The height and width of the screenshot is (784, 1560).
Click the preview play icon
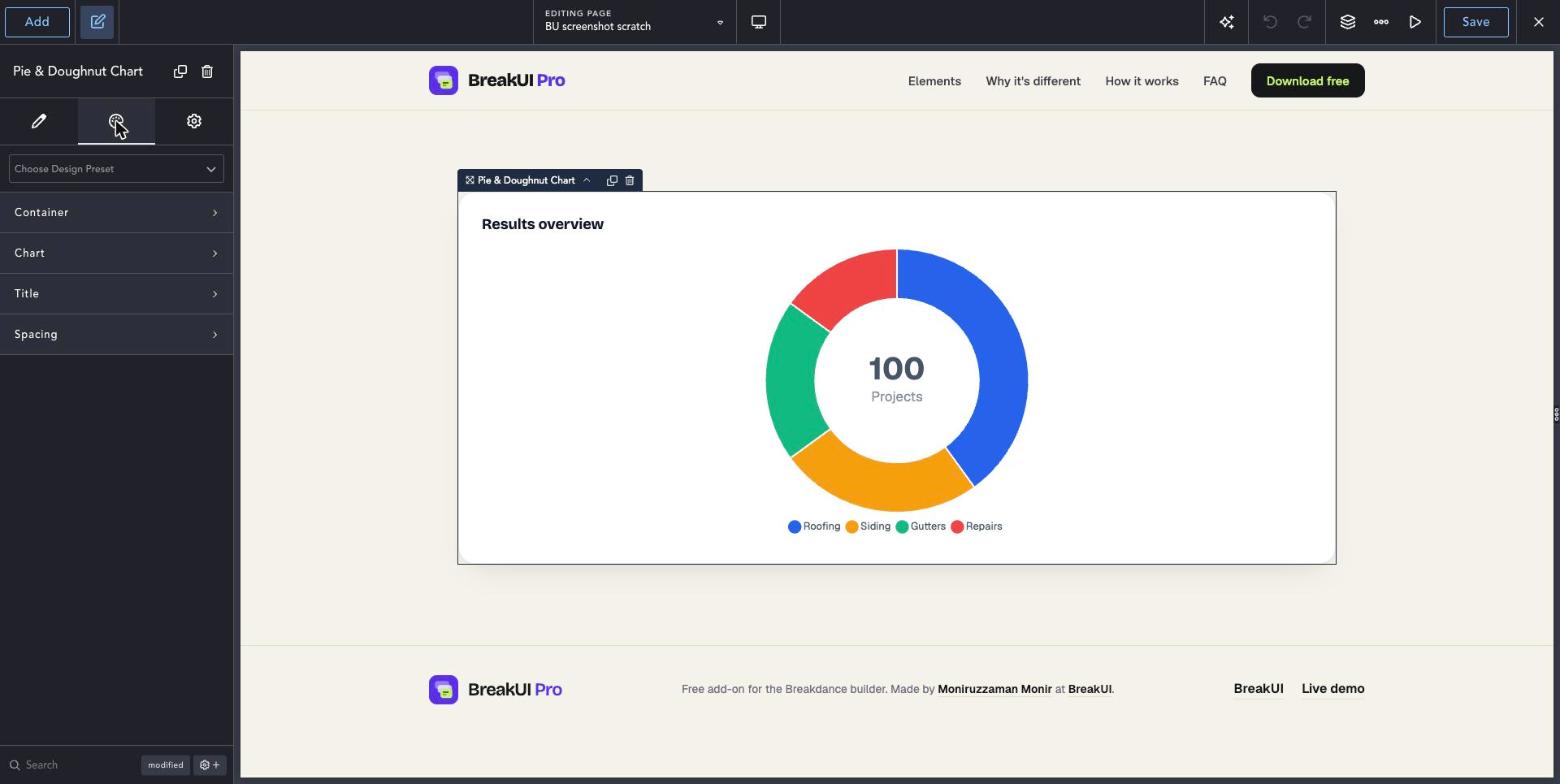point(1415,21)
